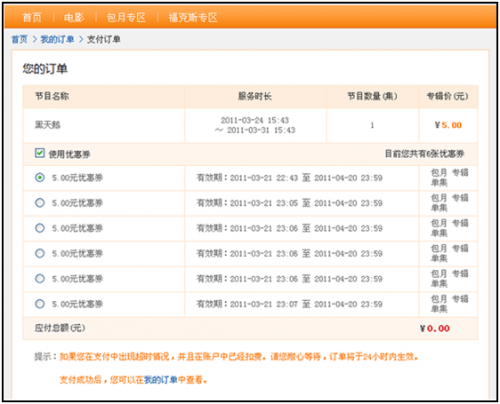
Task: Click the 服务时长 column header
Action: pos(255,96)
